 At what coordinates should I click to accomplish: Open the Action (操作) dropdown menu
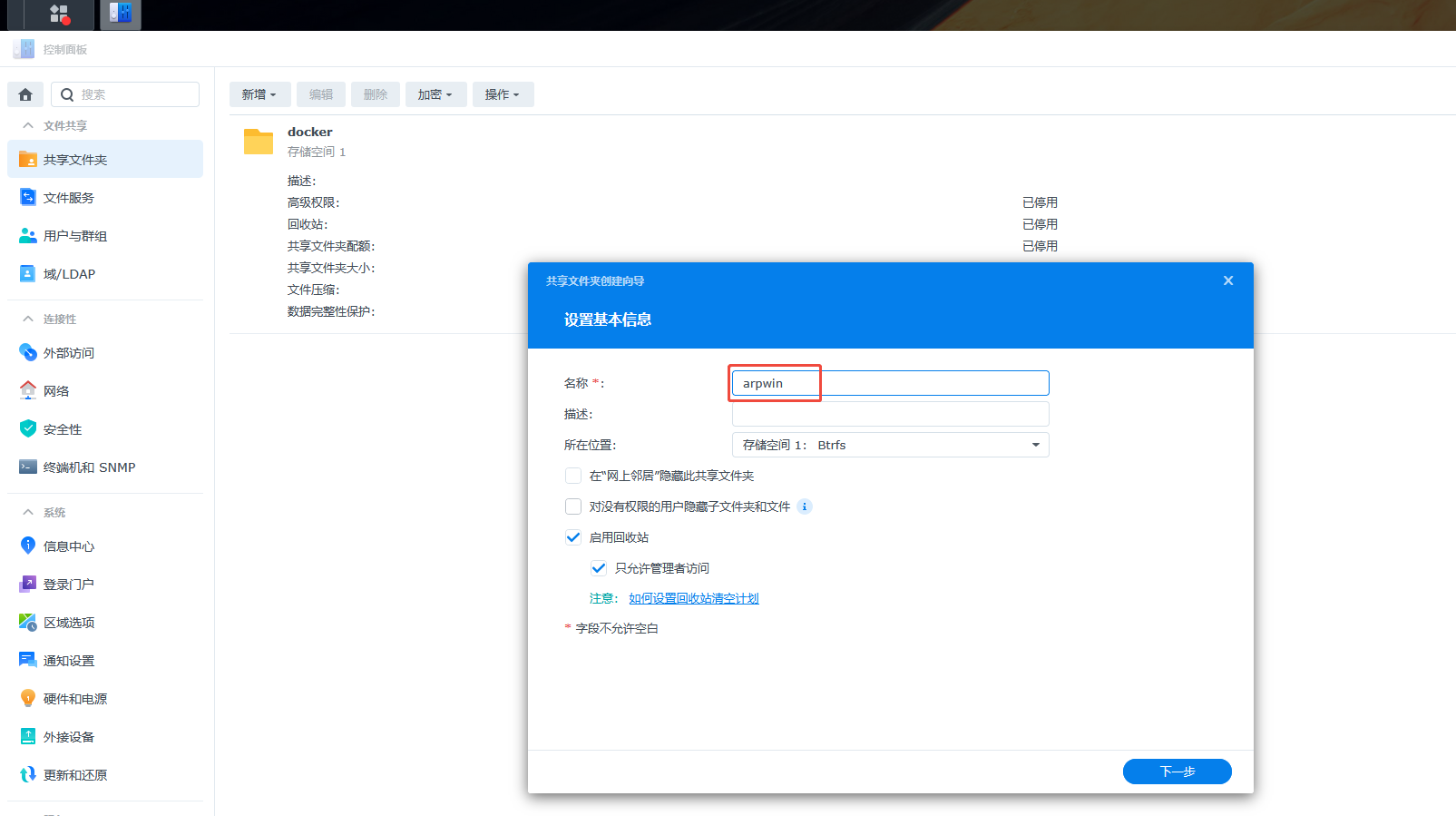(503, 94)
